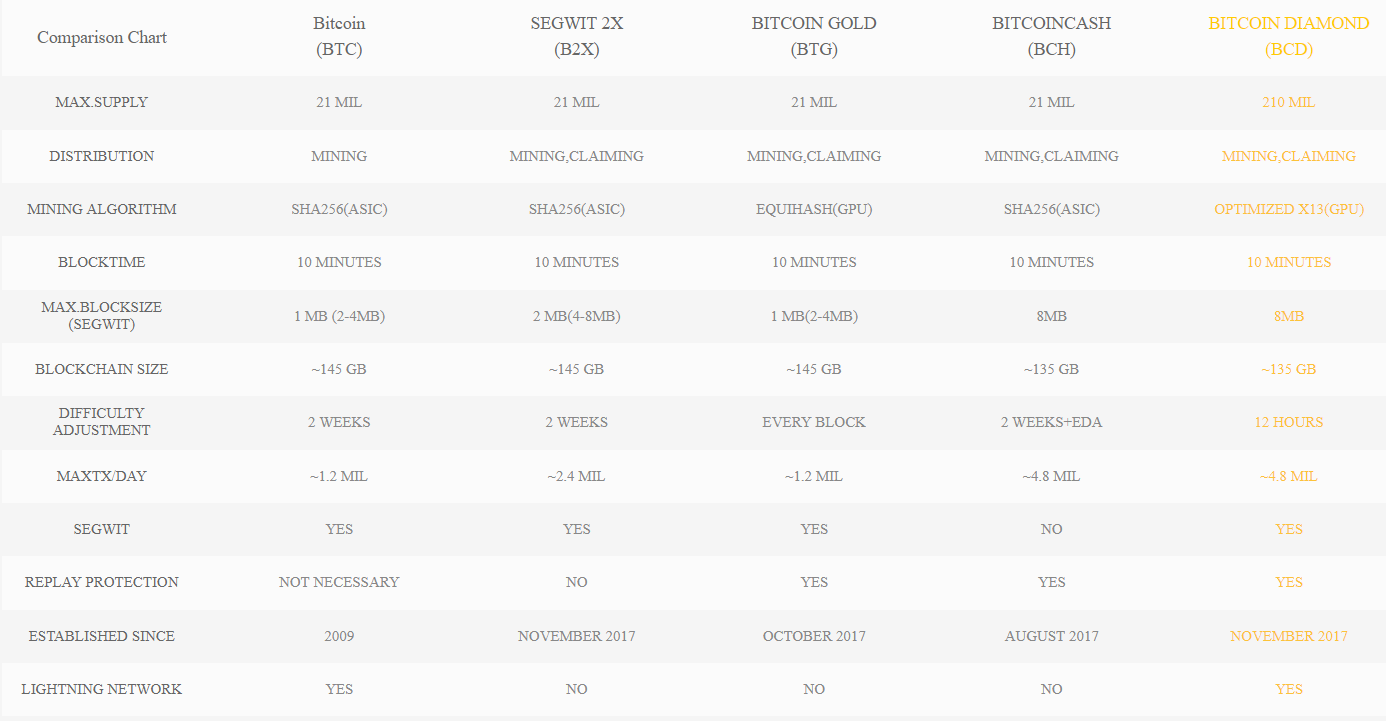The width and height of the screenshot is (1386, 721).
Task: Select the SEGWIT 2X (B2X) column header
Action: coord(576,37)
